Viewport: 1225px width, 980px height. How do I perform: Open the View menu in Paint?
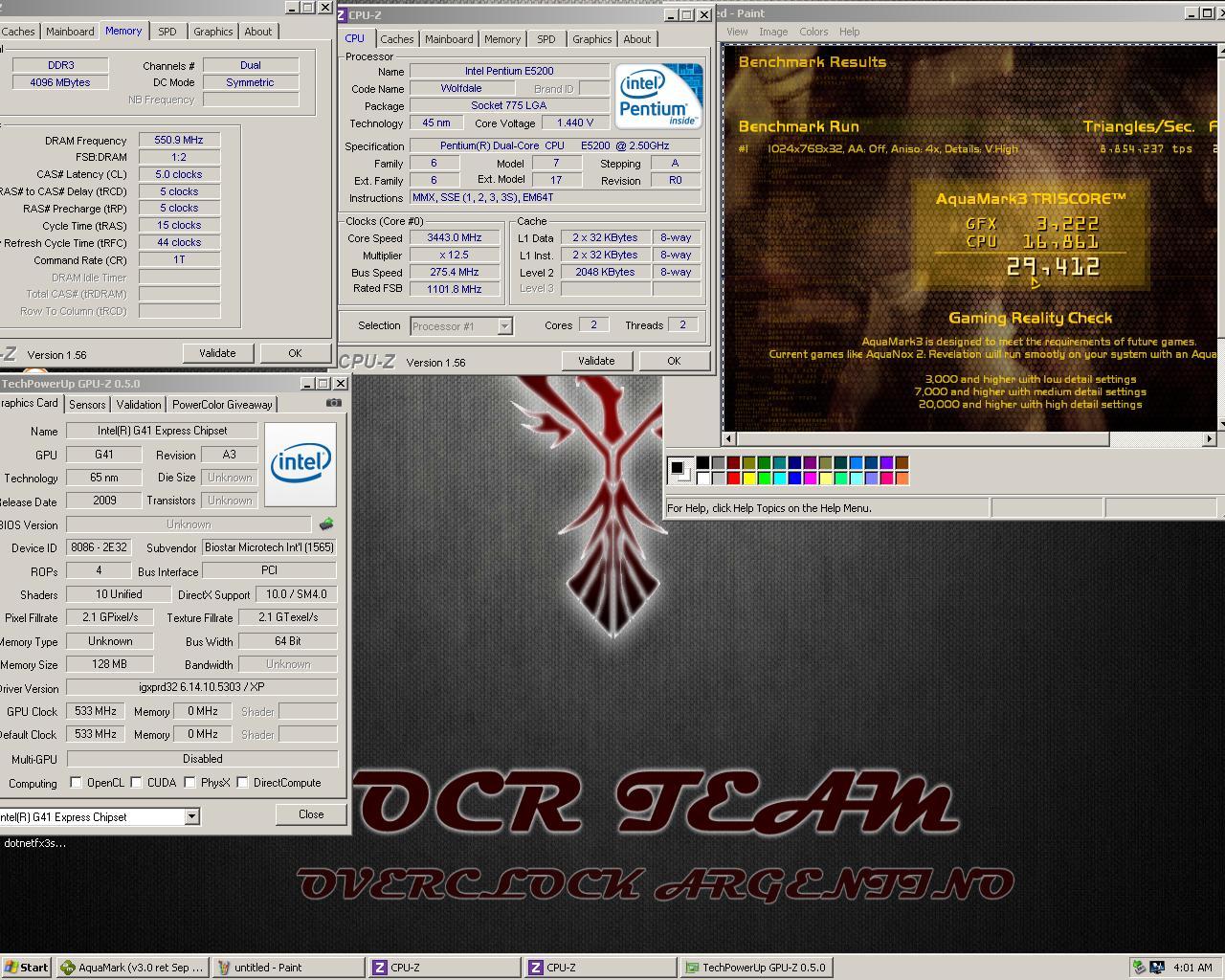(737, 32)
